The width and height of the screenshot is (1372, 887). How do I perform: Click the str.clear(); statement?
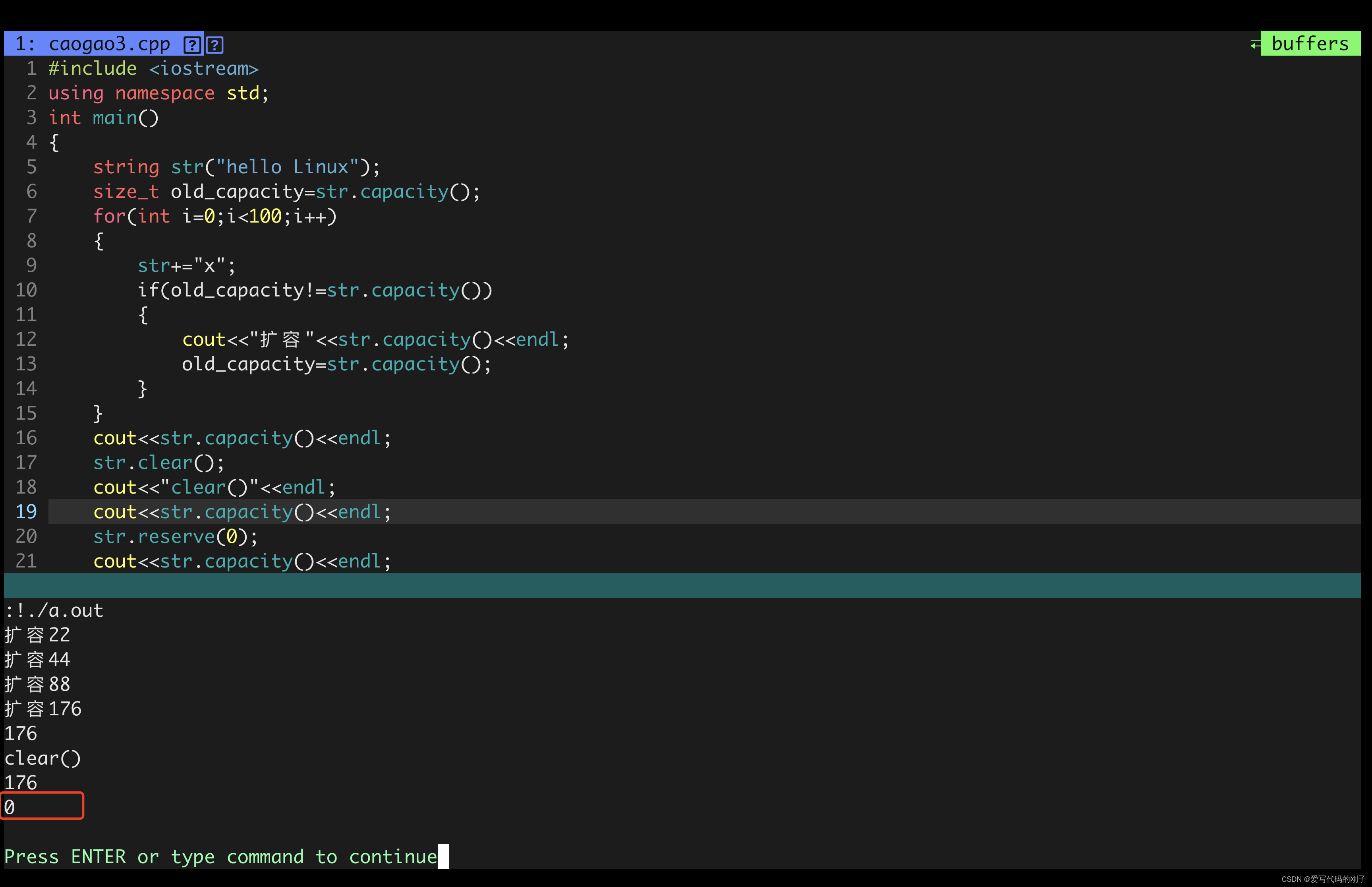point(159,463)
